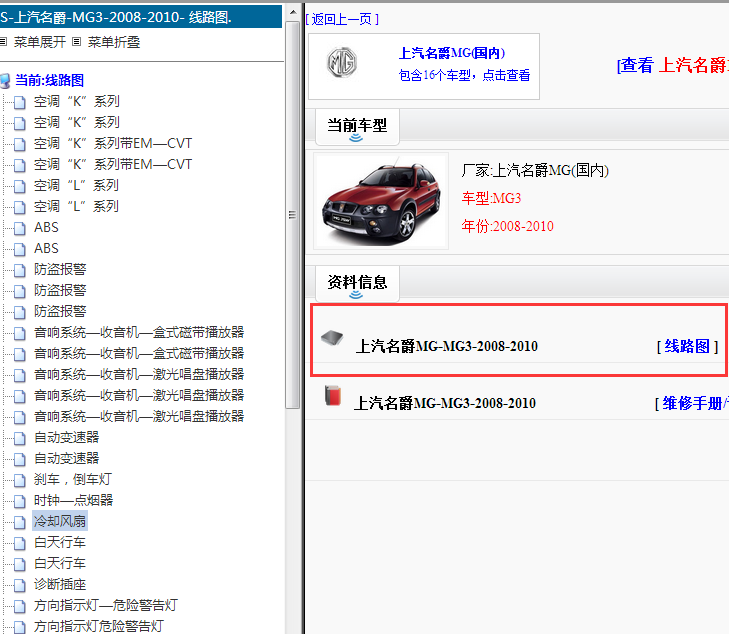Open the first 空调“L”系列 item
The height and width of the screenshot is (634, 729).
click(76, 185)
